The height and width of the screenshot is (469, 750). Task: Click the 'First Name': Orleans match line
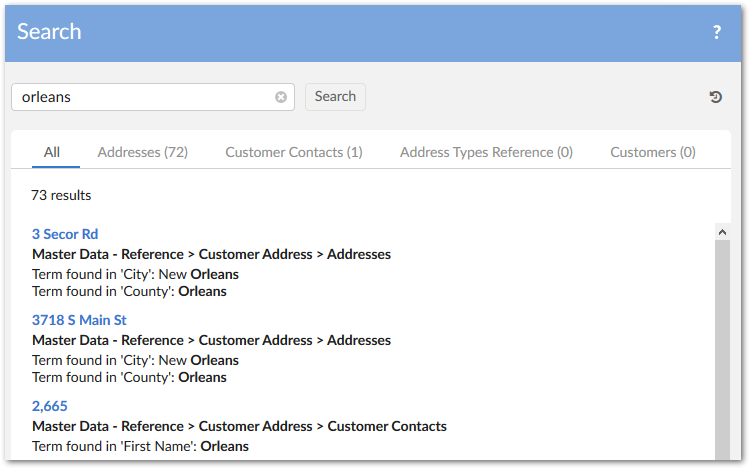(x=140, y=446)
